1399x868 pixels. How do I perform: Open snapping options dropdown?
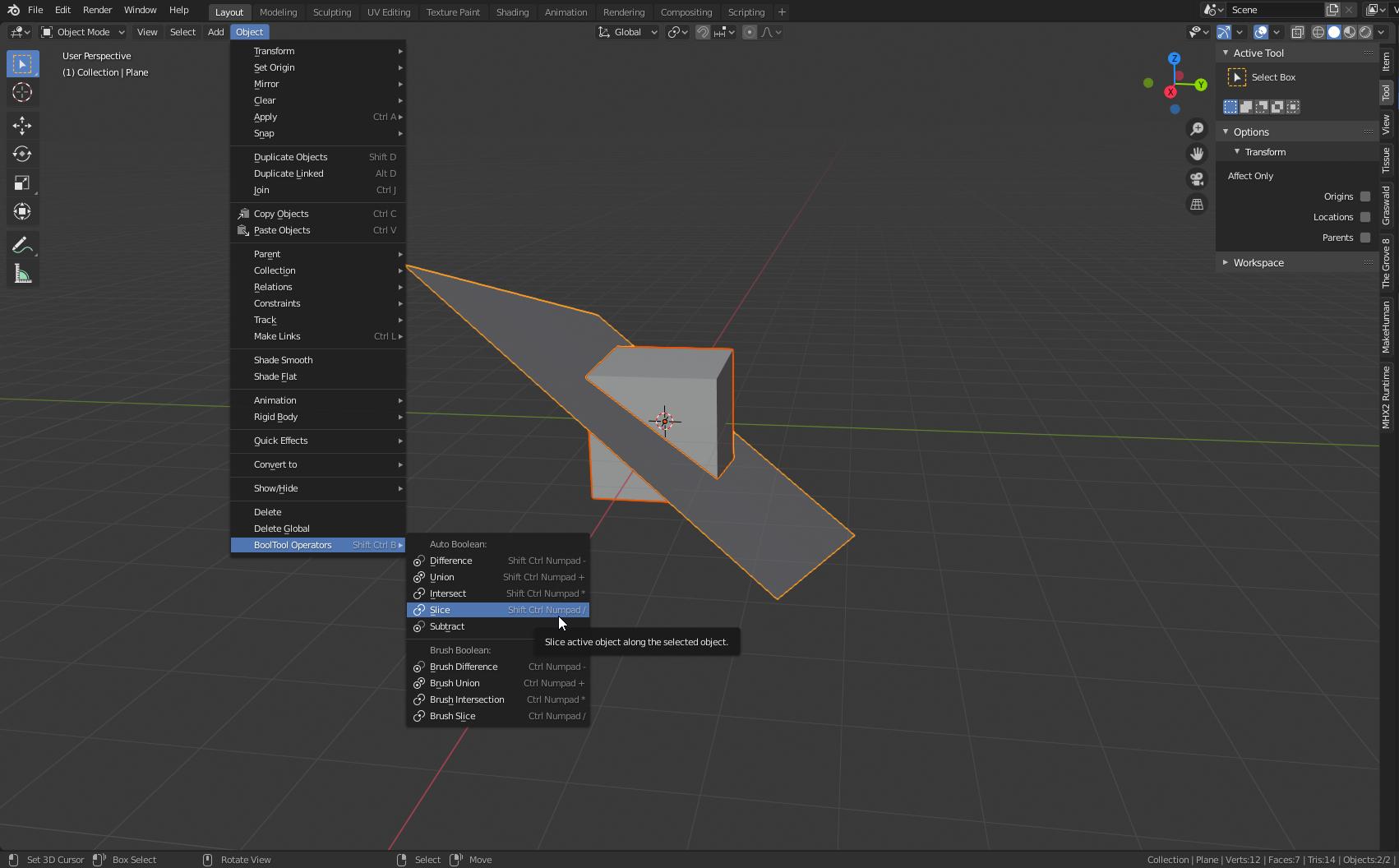725,32
